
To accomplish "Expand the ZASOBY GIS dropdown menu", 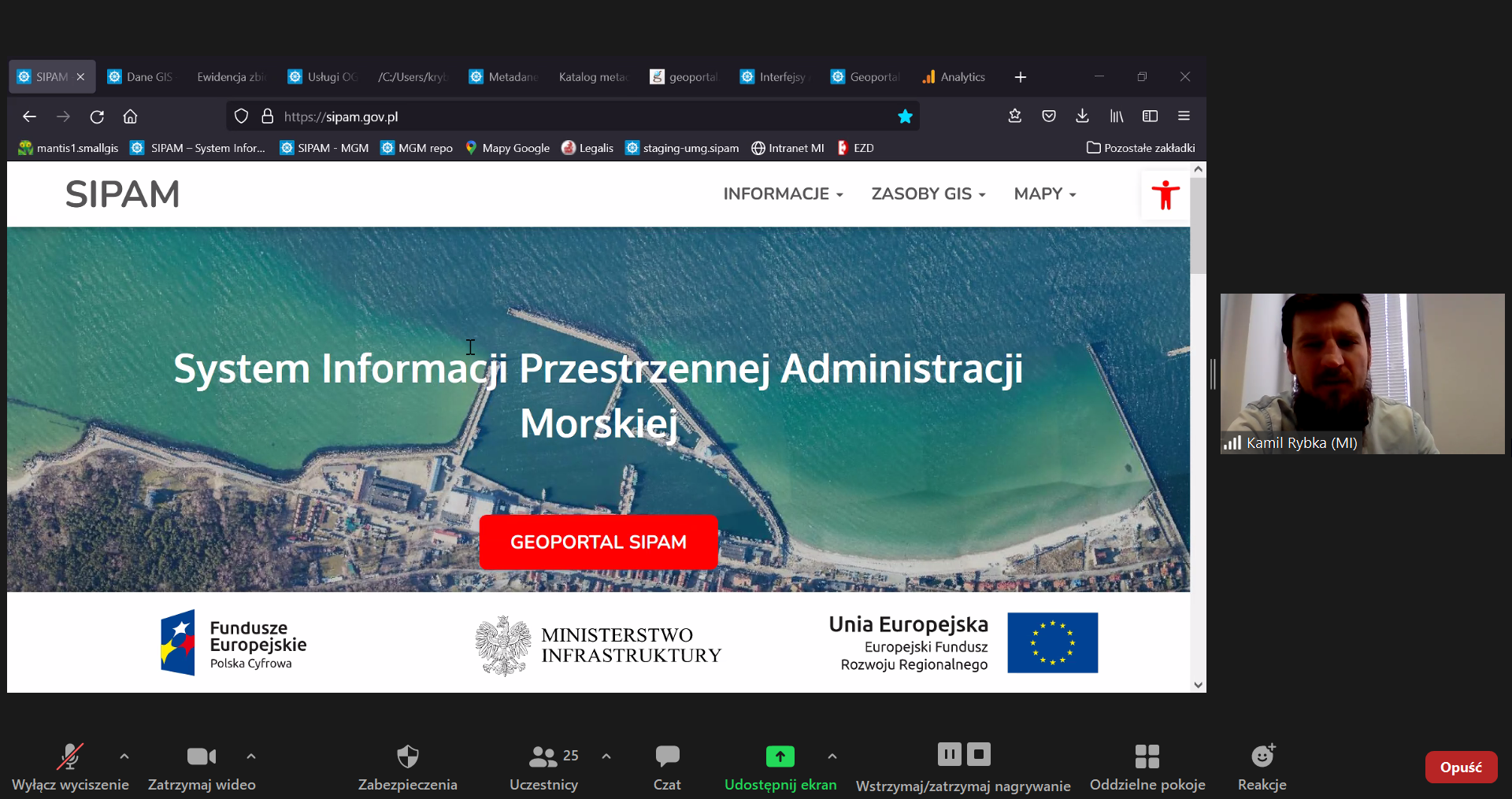I will (928, 194).
